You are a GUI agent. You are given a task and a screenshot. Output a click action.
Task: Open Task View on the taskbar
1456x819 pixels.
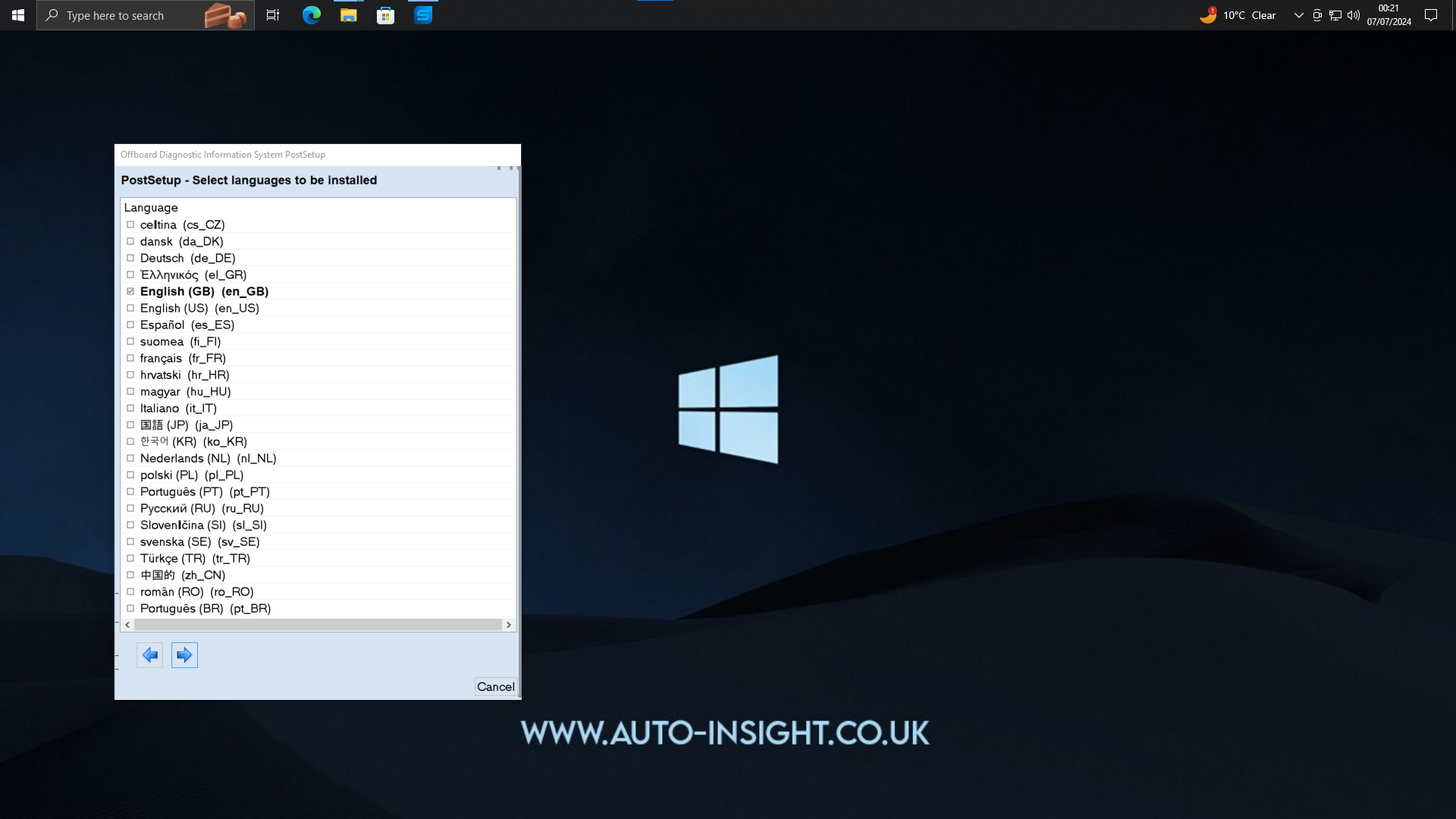(x=273, y=15)
